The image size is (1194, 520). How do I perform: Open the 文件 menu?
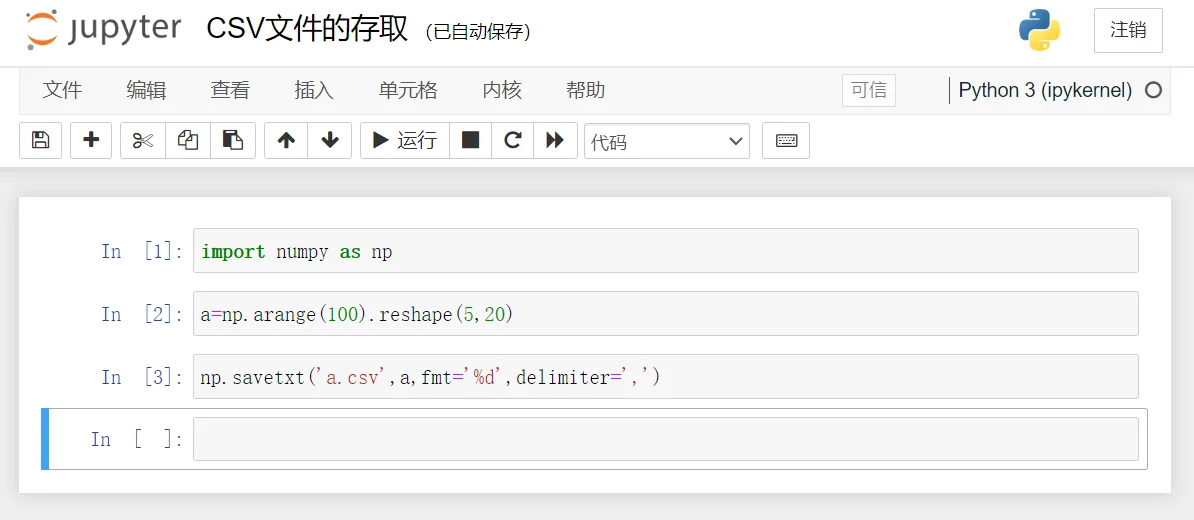coord(62,90)
